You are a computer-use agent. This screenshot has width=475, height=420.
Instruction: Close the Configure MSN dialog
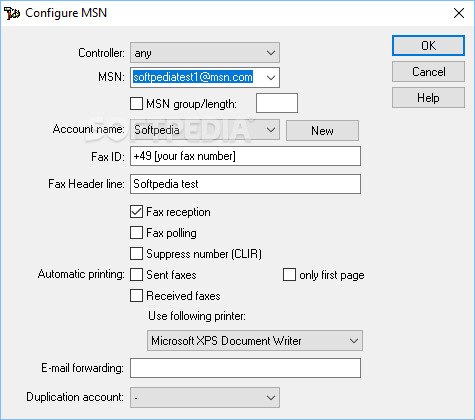point(459,13)
